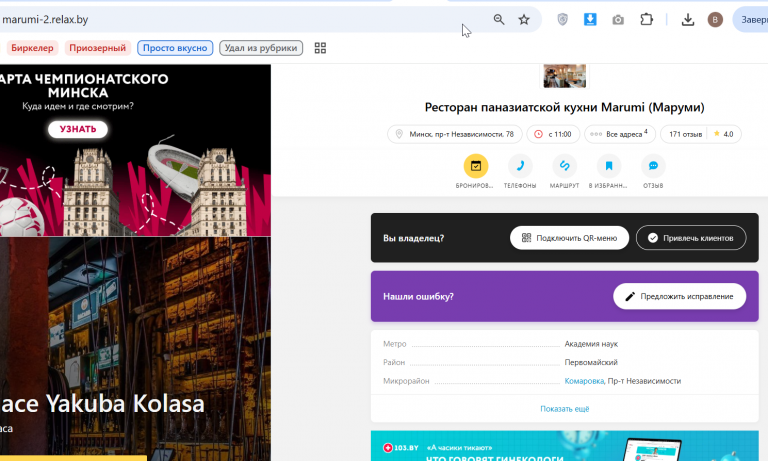The height and width of the screenshot is (461, 768).
Task: Add to favorites with the bookmark icon
Action: pos(609,166)
